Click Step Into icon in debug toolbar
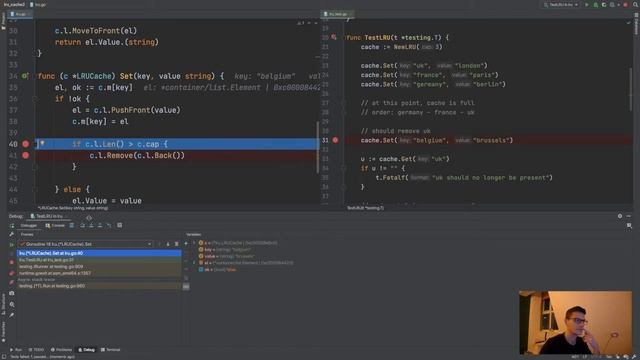Image resolution: width=640 pixels, height=360 pixels. (91, 225)
